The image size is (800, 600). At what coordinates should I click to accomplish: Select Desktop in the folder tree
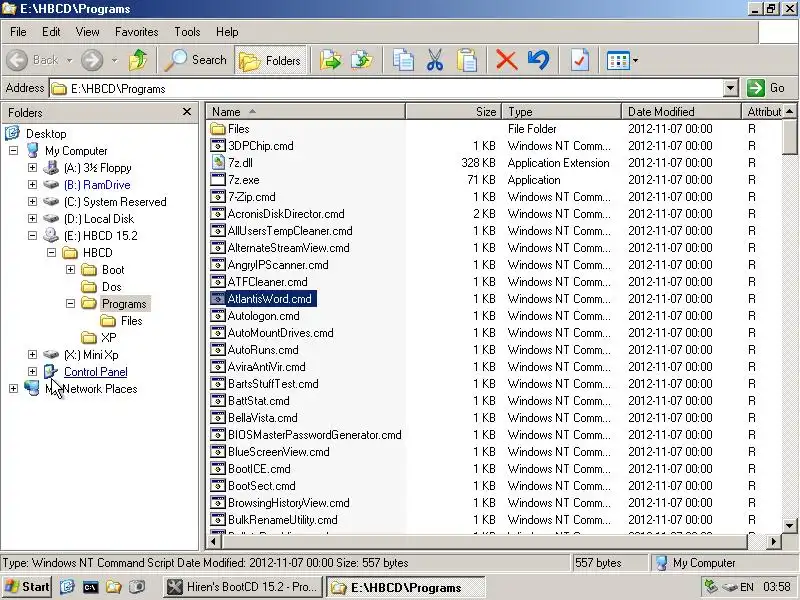click(46, 134)
